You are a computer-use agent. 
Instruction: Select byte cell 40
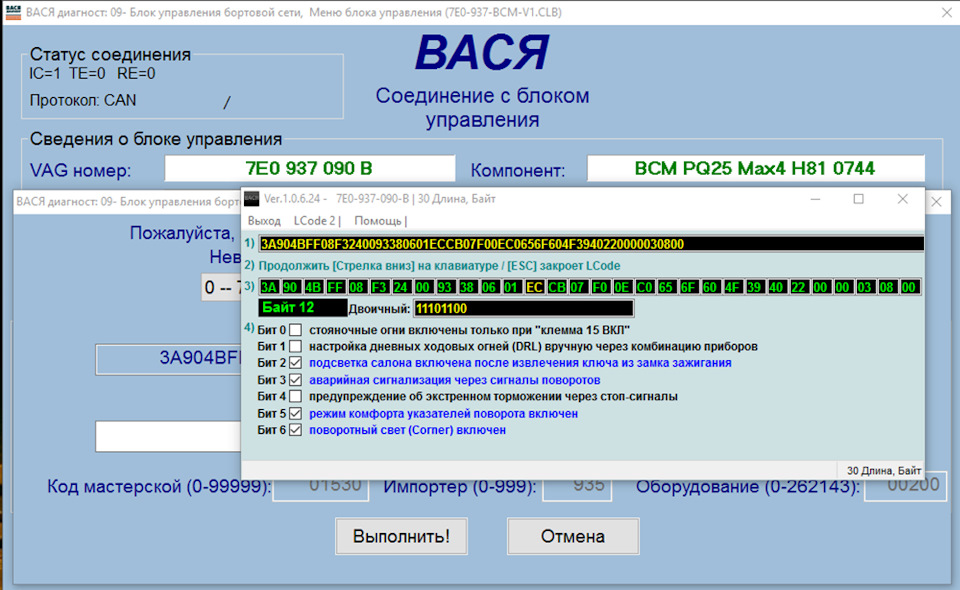point(776,287)
